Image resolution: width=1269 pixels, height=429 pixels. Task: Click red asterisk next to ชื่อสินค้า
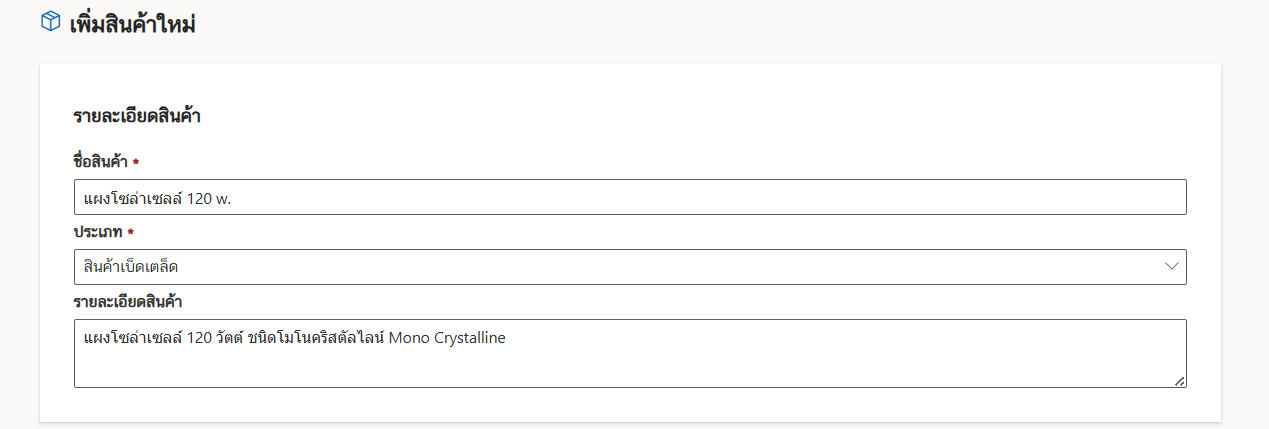135,162
